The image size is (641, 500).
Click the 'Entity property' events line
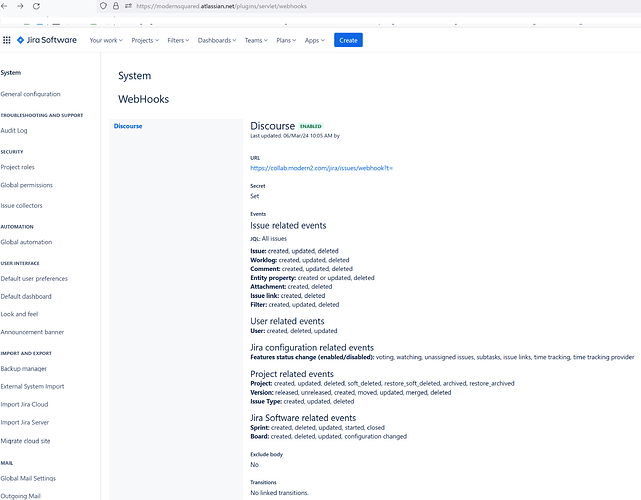(312, 278)
